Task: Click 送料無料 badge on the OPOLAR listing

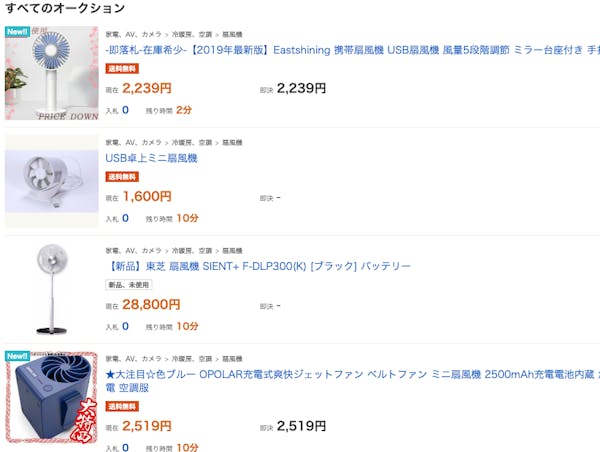Action: point(122,406)
